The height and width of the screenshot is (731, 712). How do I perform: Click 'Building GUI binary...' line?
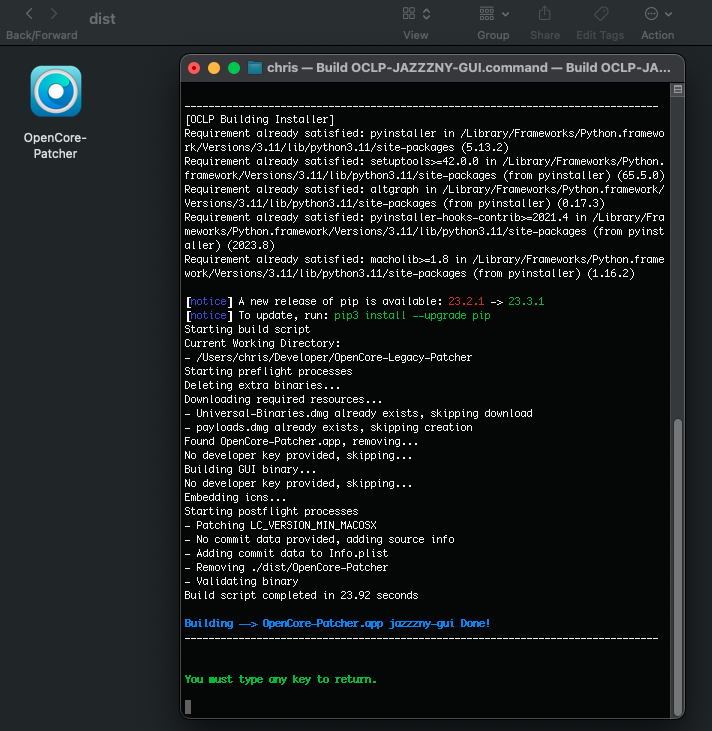tap(250, 469)
